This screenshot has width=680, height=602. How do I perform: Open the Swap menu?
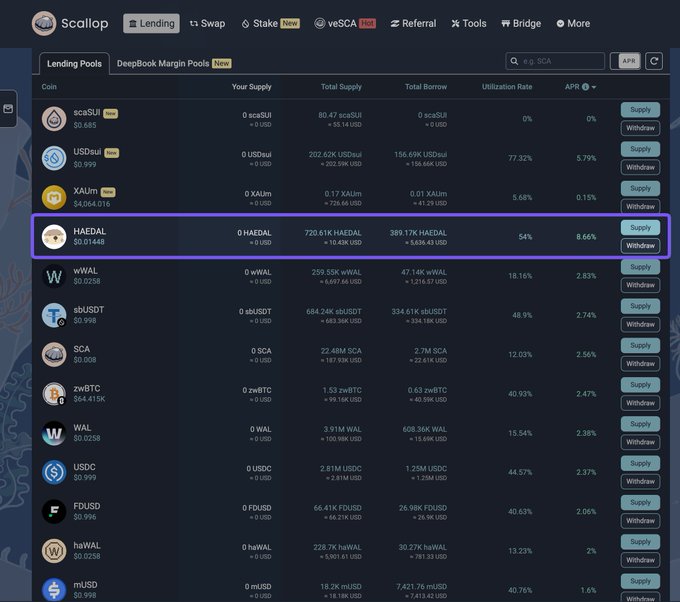tap(207, 23)
